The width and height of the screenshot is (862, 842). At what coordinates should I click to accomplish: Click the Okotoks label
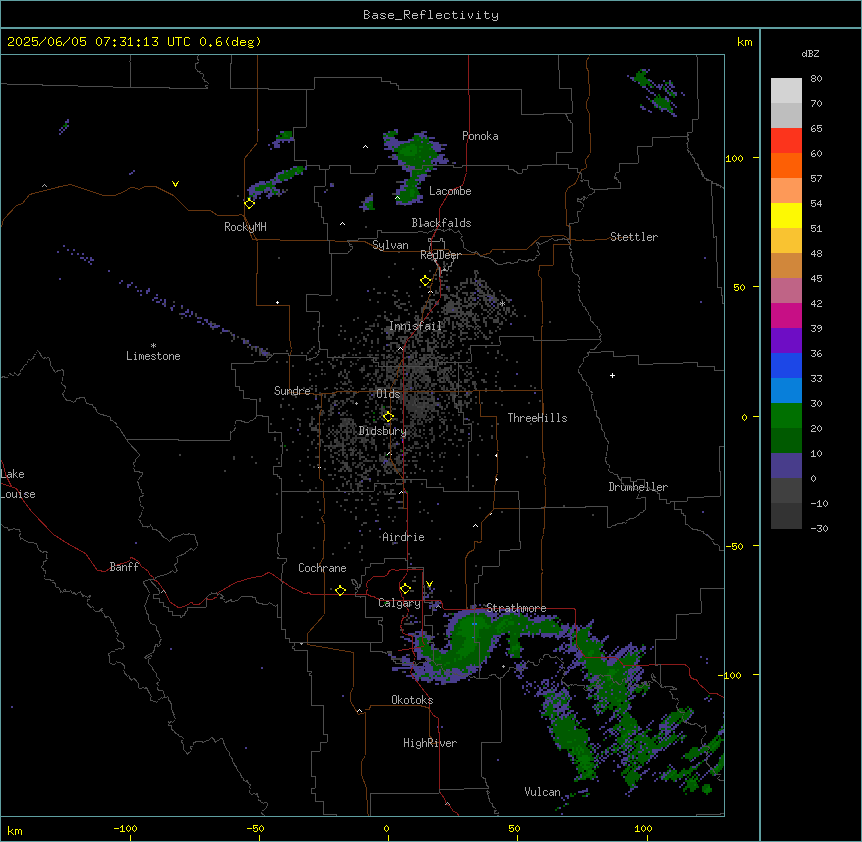click(x=412, y=700)
